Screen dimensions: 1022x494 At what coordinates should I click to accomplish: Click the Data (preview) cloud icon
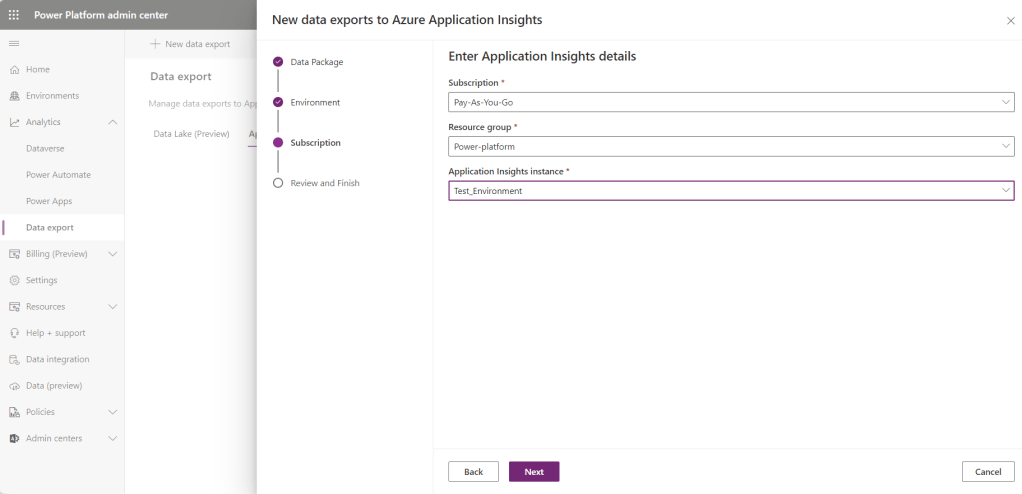14,386
